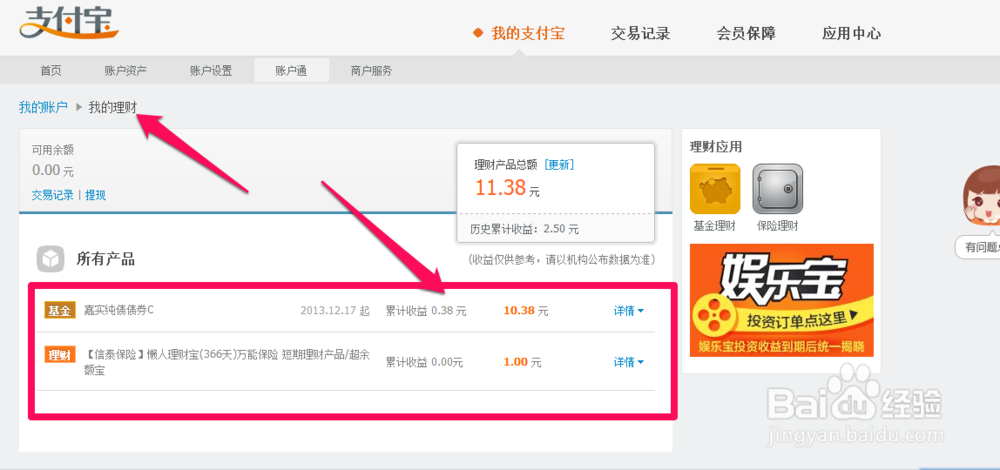The width and height of the screenshot is (1000, 470).
Task: Click the 理财应用 panel heading
Action: (x=716, y=147)
